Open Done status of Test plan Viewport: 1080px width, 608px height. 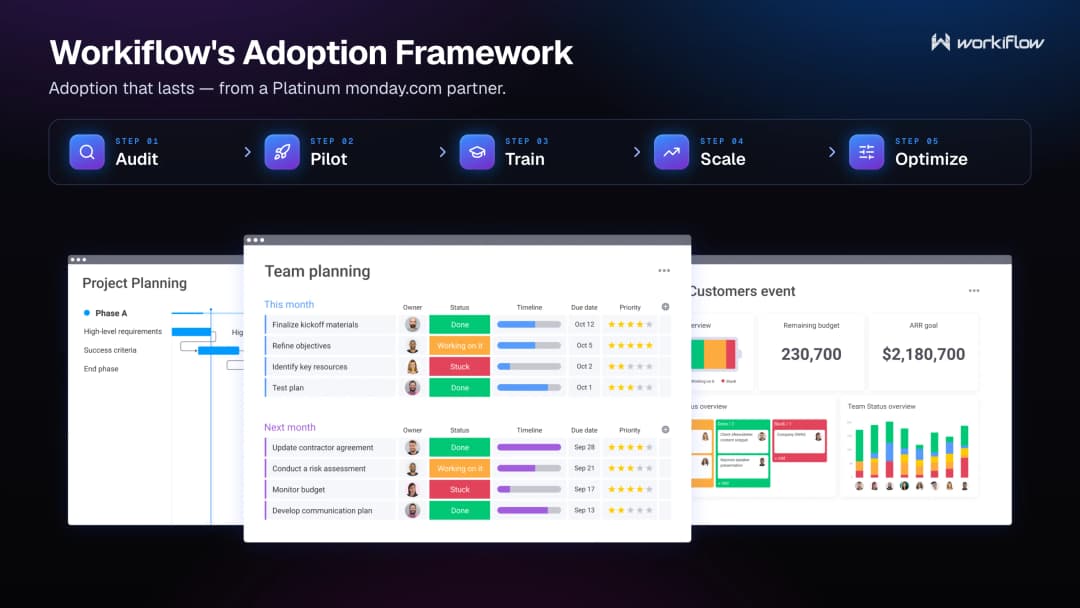459,388
